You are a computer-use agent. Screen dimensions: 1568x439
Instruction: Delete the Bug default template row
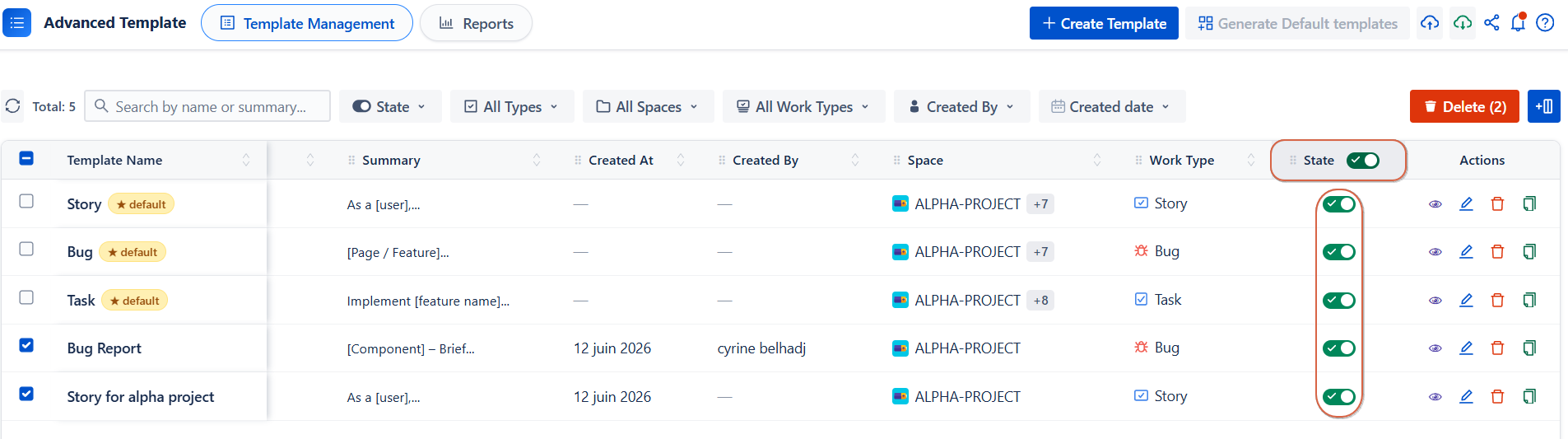coord(1497,251)
